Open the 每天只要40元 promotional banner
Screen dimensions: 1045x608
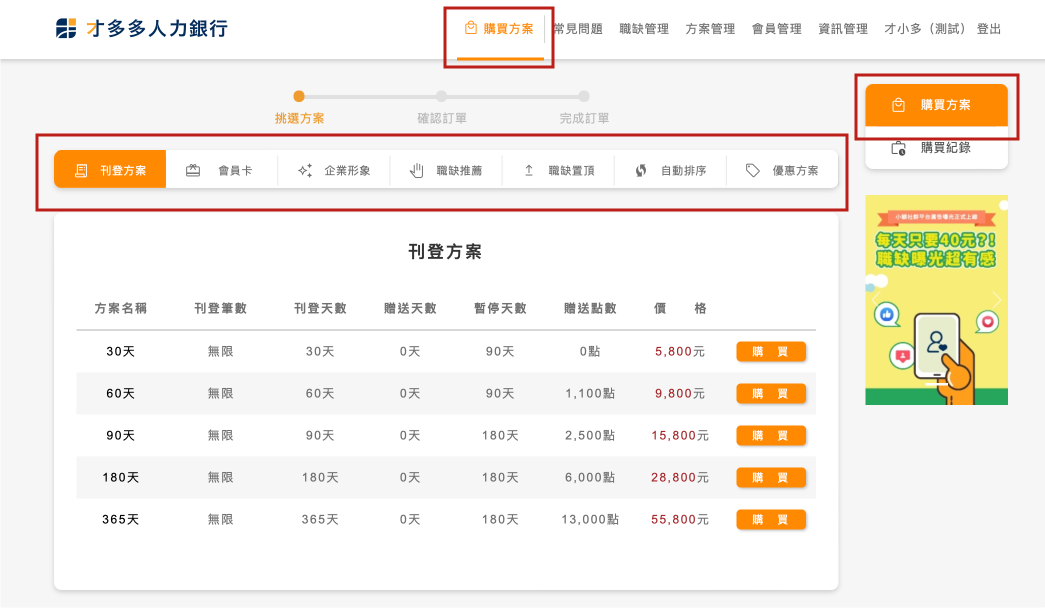tap(936, 300)
